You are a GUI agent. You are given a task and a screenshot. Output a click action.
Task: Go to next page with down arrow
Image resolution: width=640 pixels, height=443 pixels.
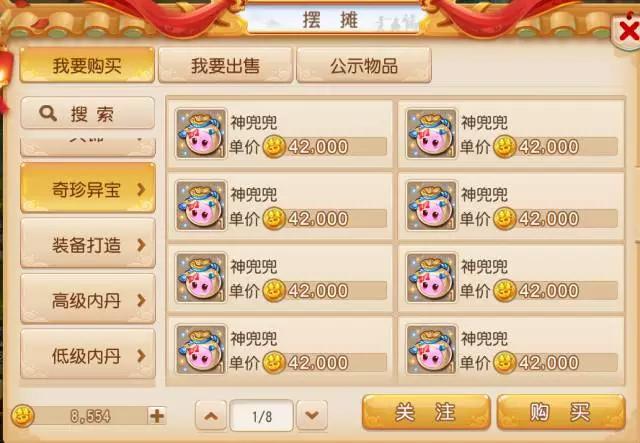point(312,416)
